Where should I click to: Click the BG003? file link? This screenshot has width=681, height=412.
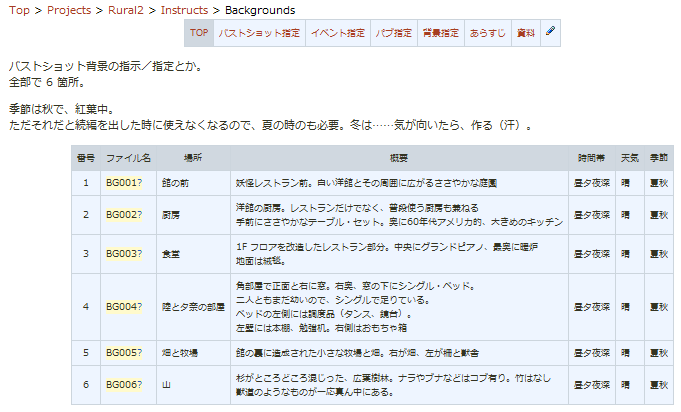[x=124, y=254]
